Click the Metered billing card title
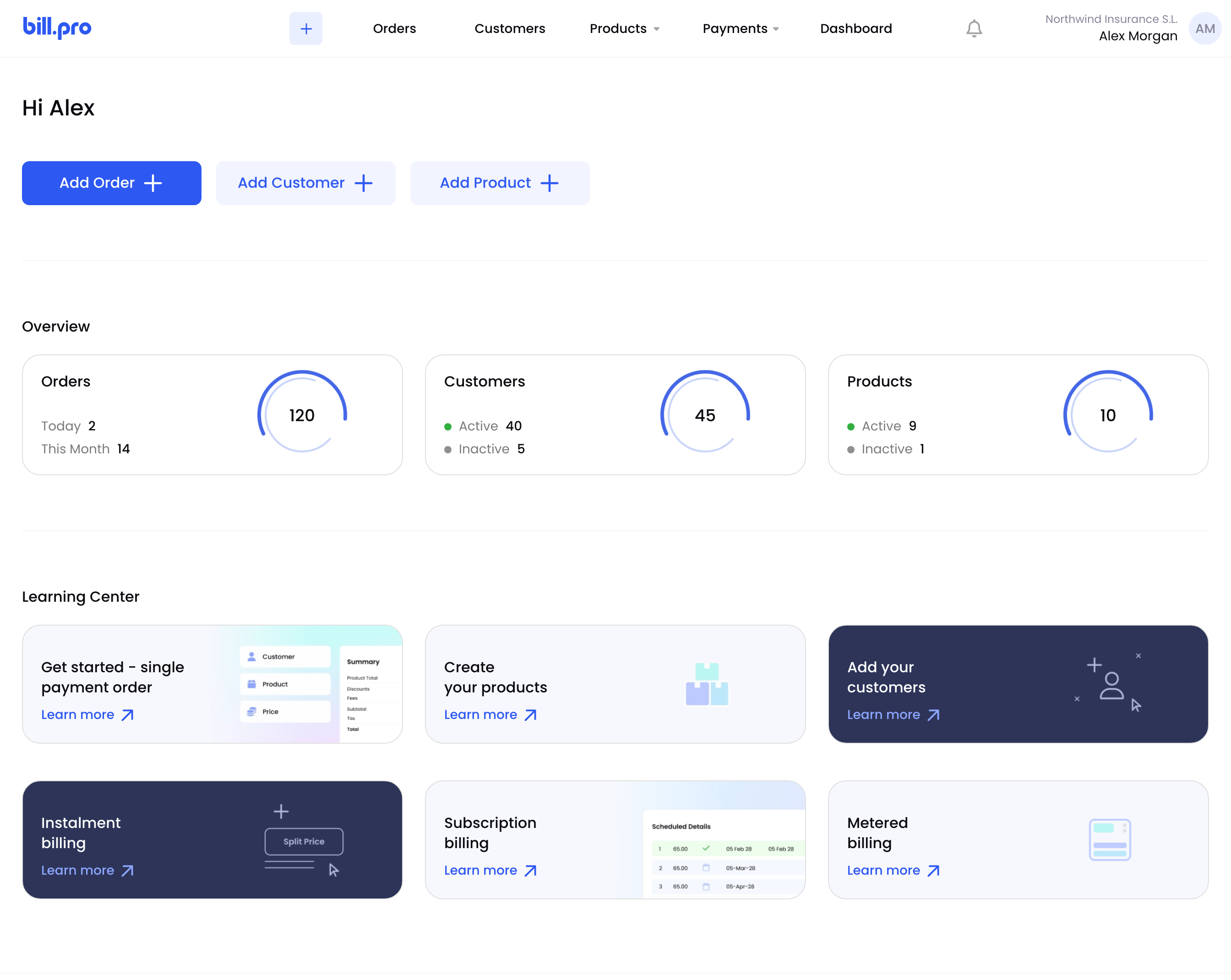The height and width of the screenshot is (980, 1231). (877, 833)
